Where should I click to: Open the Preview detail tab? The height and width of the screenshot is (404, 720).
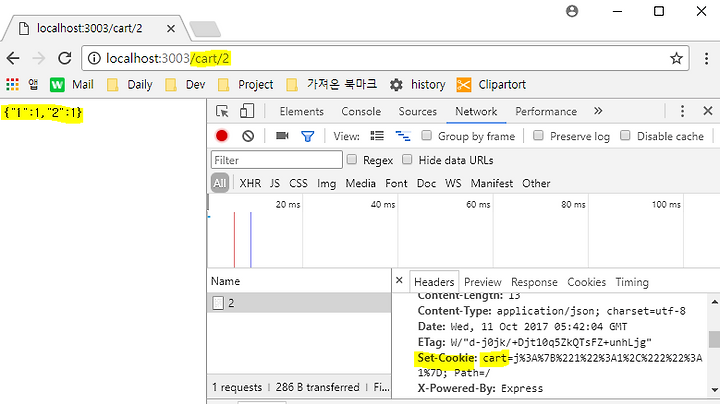tap(483, 282)
